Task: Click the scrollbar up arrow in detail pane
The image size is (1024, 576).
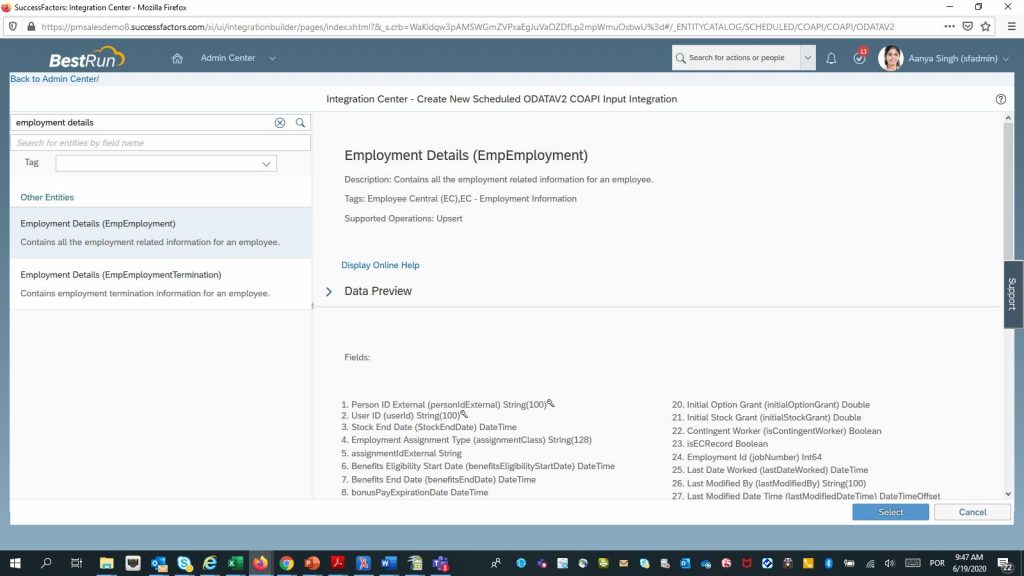Action: (x=1008, y=118)
